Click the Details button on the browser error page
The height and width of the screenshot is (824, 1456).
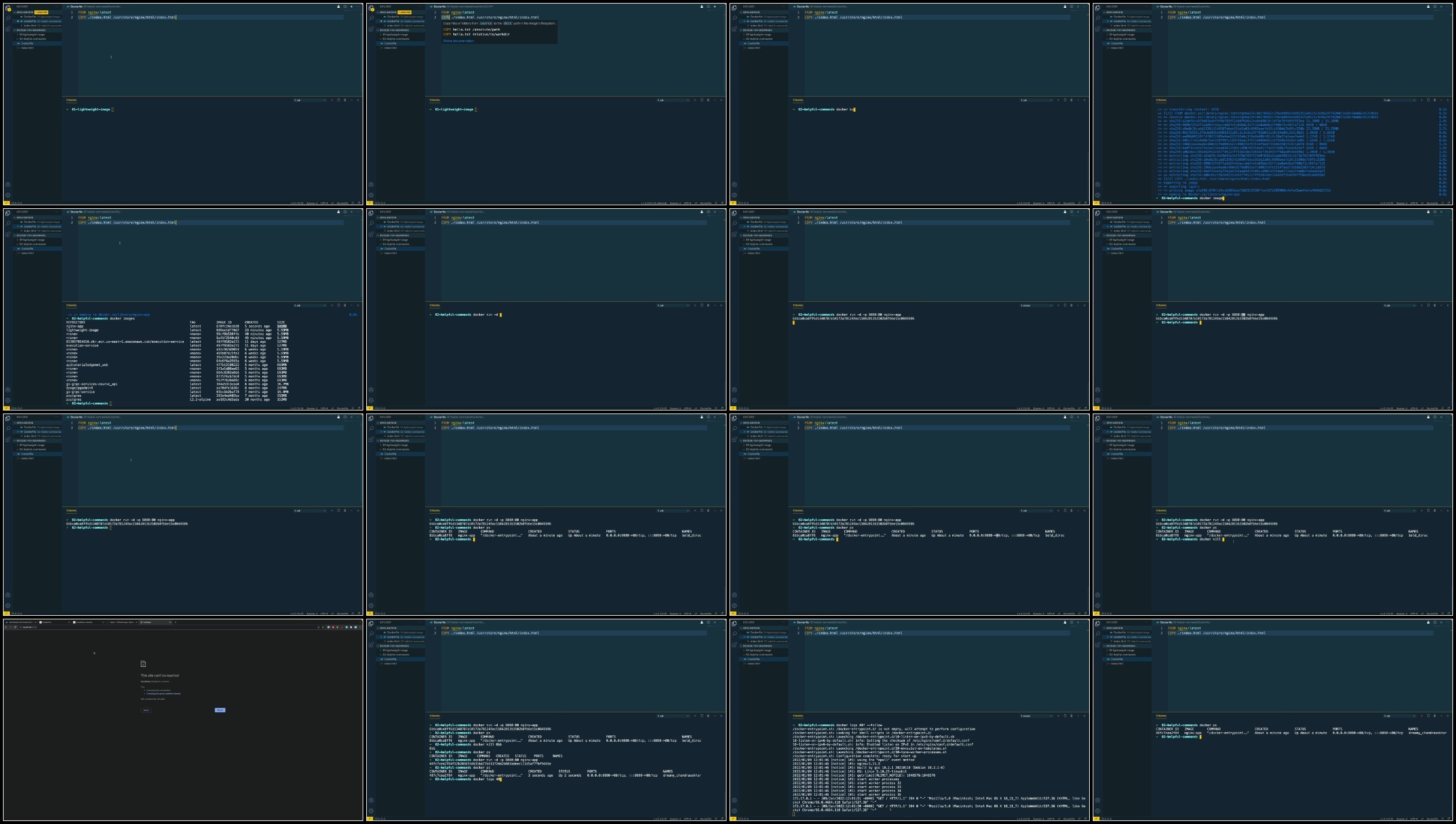point(146,710)
